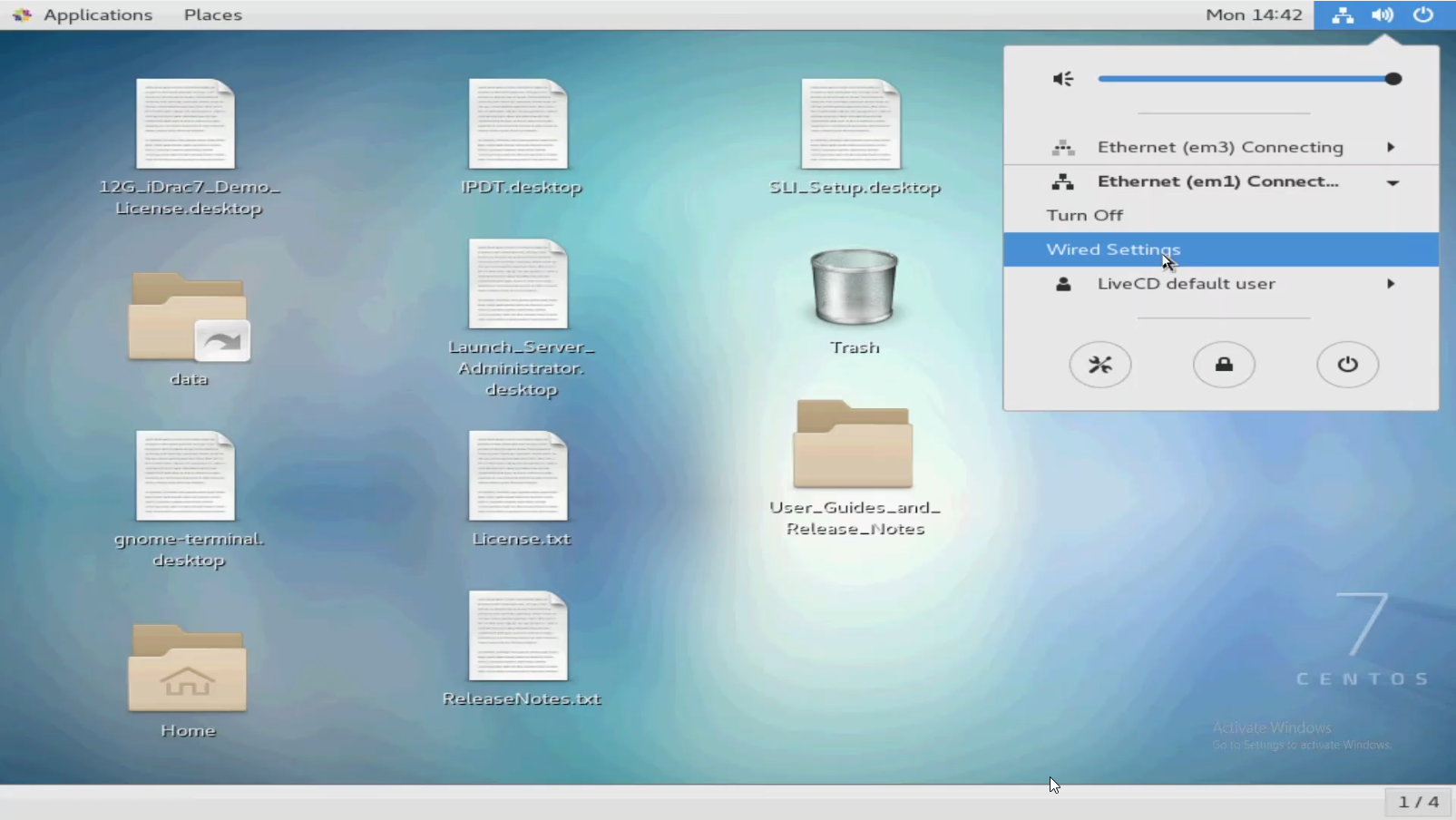Expand Ethernet (em3) Connecting submenu
1456x820 pixels.
1220,147
